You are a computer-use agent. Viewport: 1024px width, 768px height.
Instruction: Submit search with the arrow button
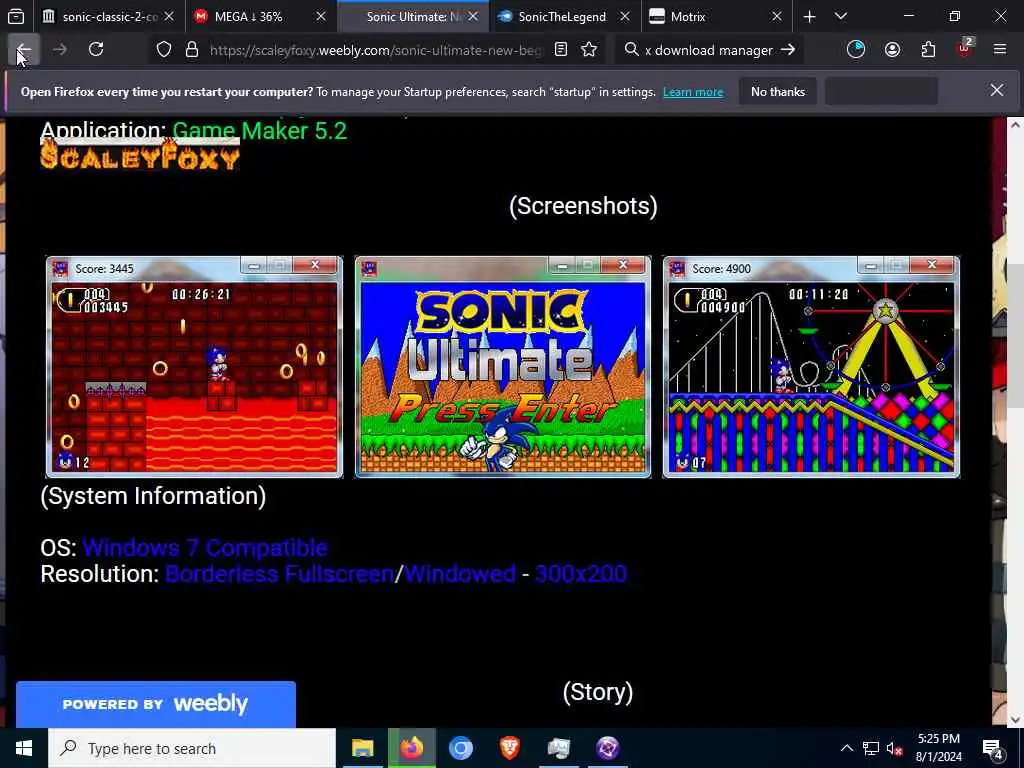pyautogui.click(x=788, y=50)
